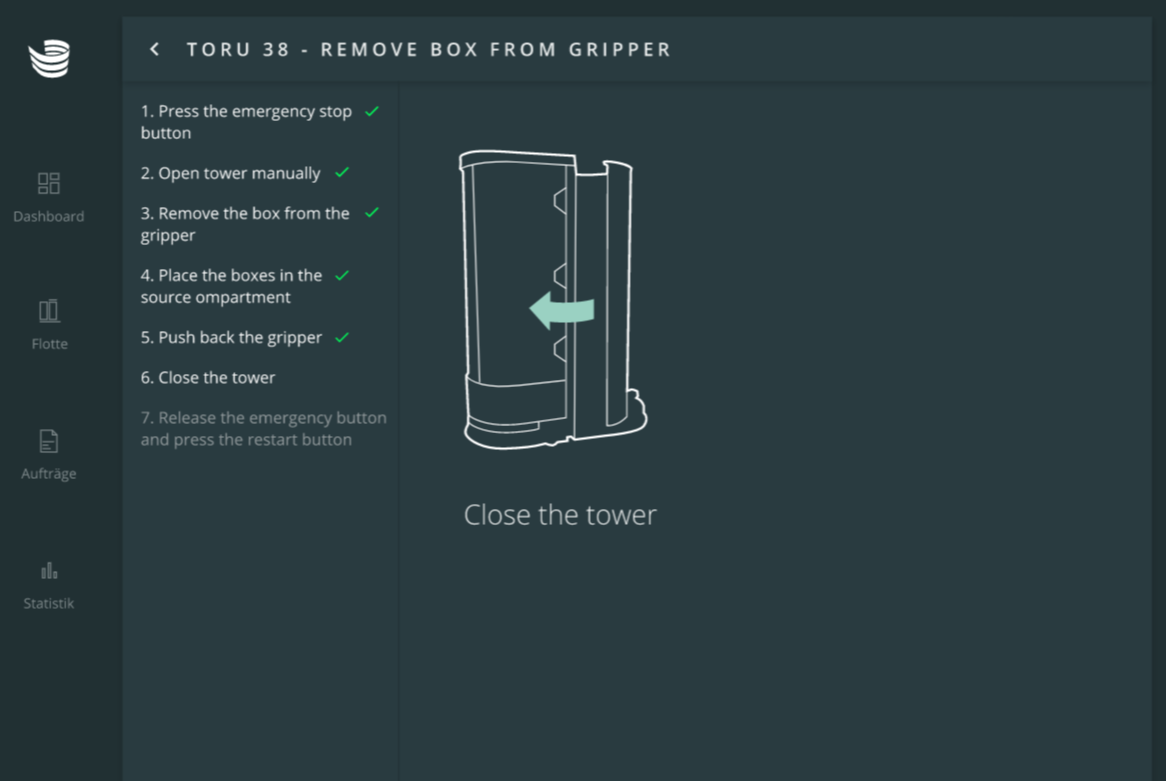Click the Close the tower caption text
The height and width of the screenshot is (781, 1166).
click(x=560, y=515)
